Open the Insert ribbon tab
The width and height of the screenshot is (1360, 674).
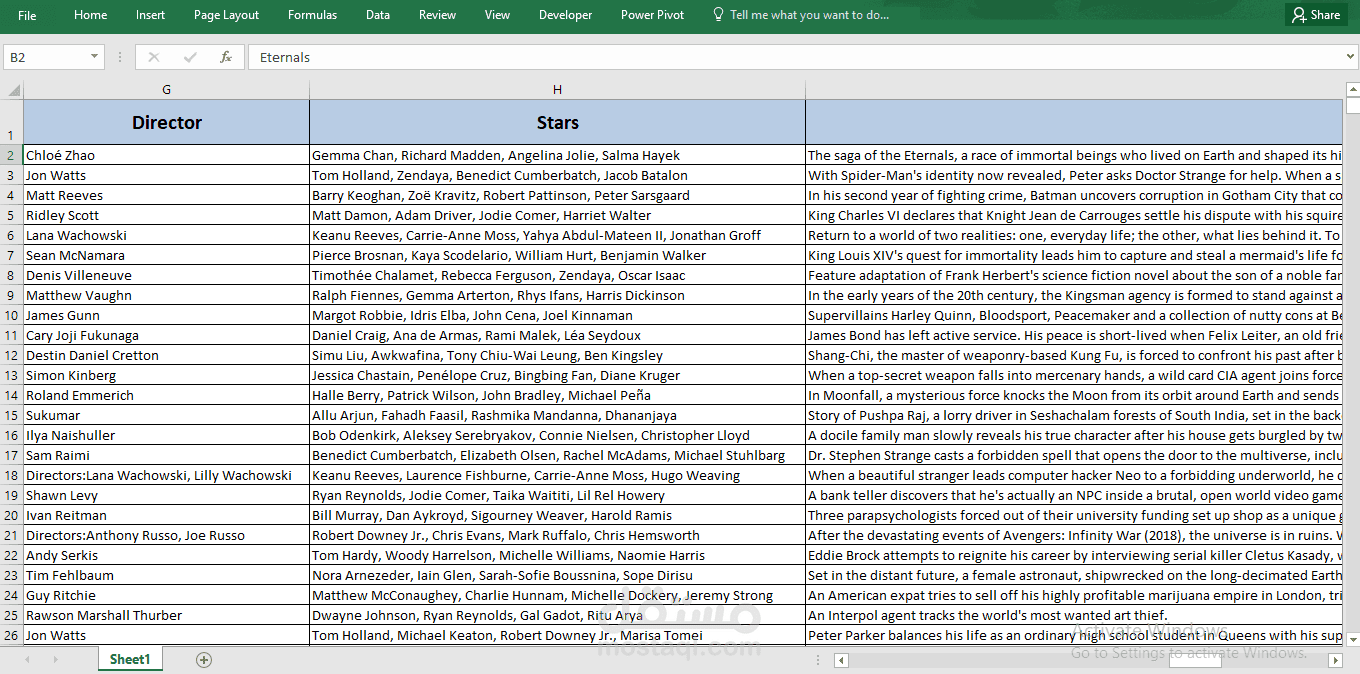[151, 15]
